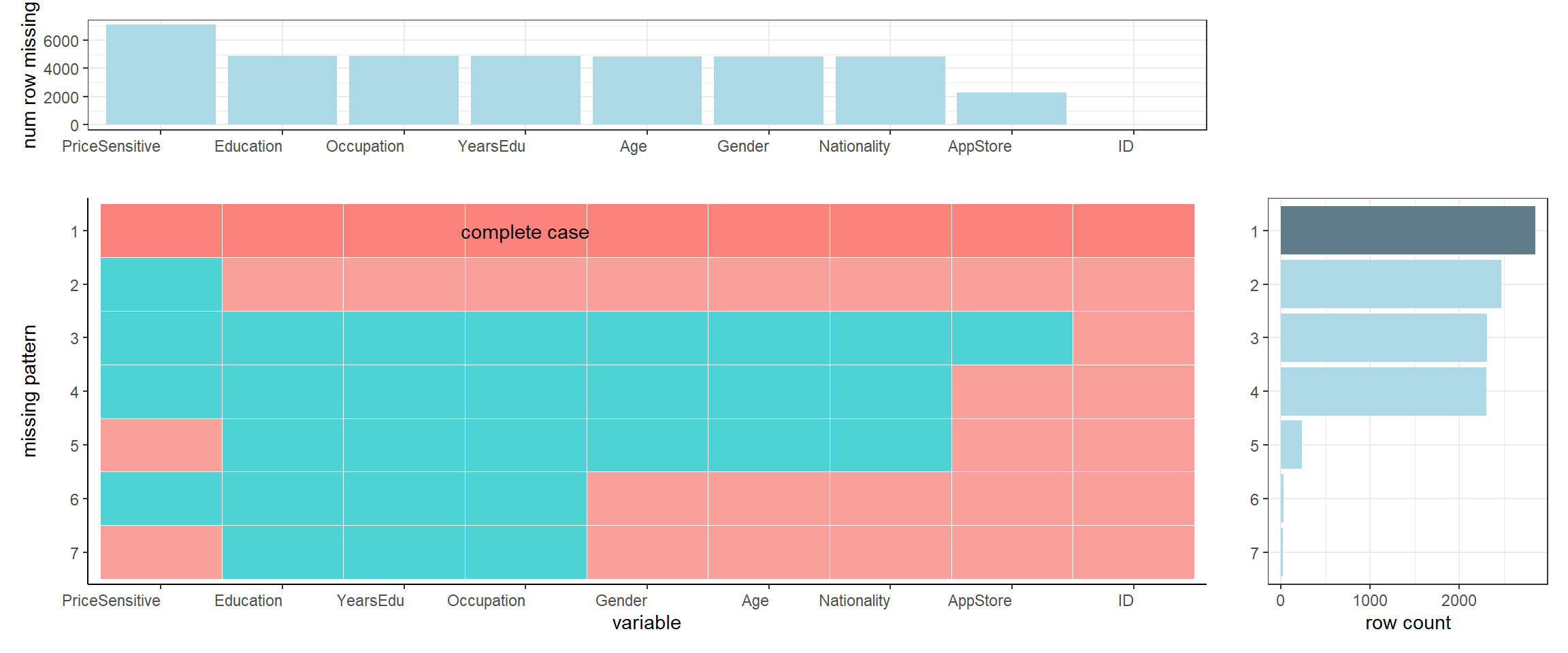The height and width of the screenshot is (653, 1568).
Task: Click the 6000 tick label on top chart
Action: tap(61, 41)
